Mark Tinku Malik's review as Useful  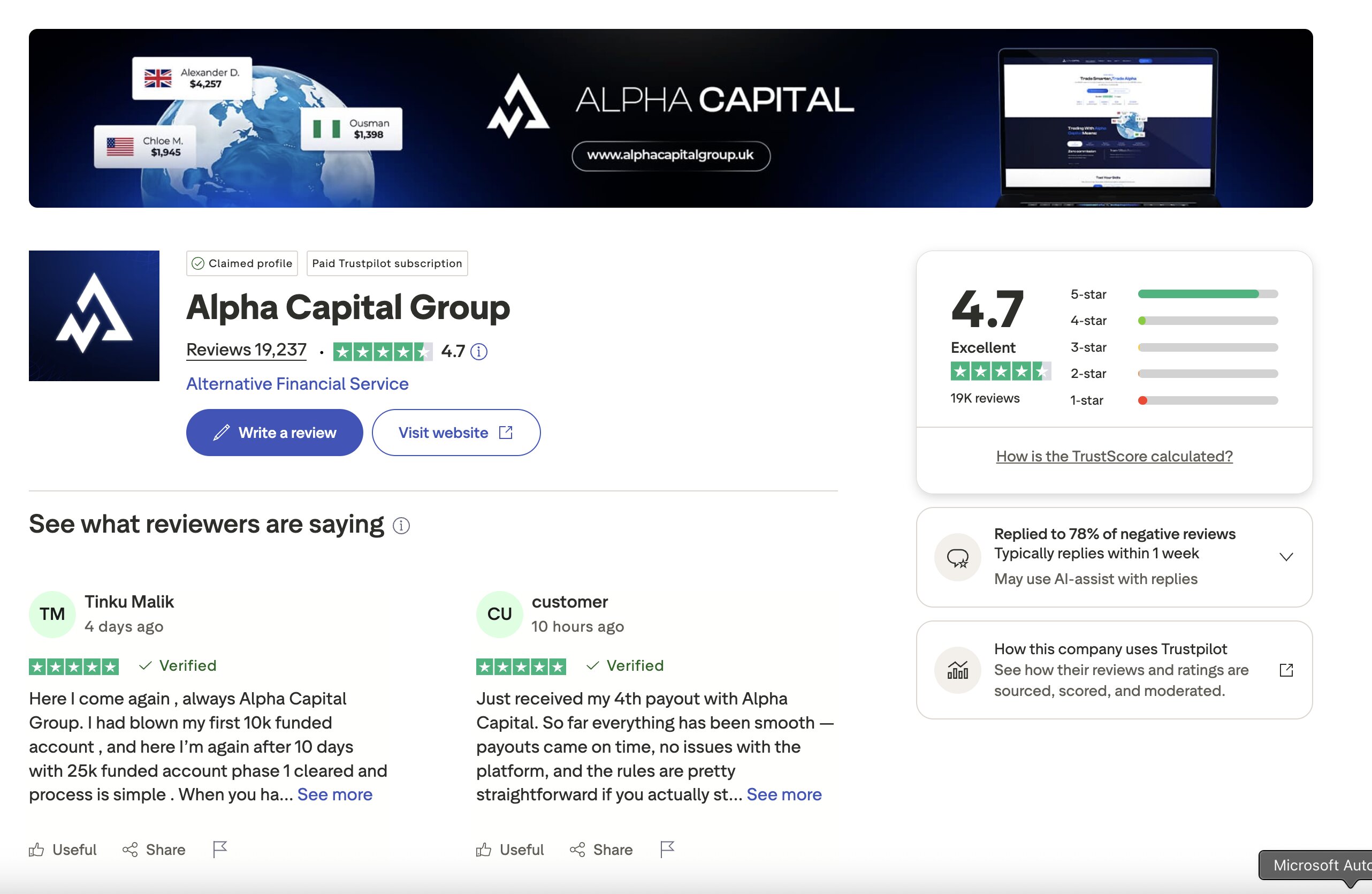tap(63, 850)
